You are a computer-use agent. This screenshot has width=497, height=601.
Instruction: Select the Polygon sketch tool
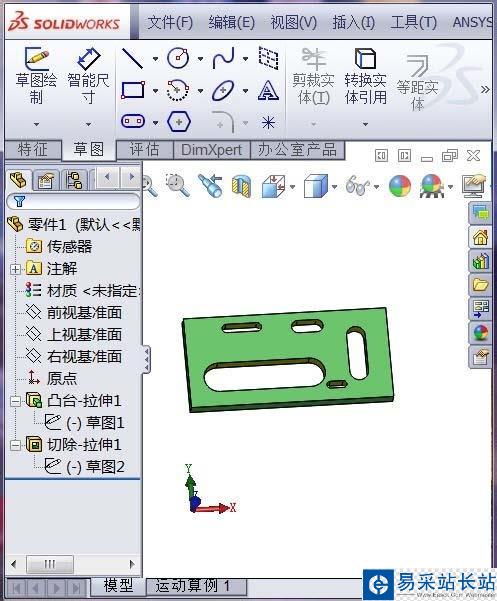pyautogui.click(x=179, y=122)
